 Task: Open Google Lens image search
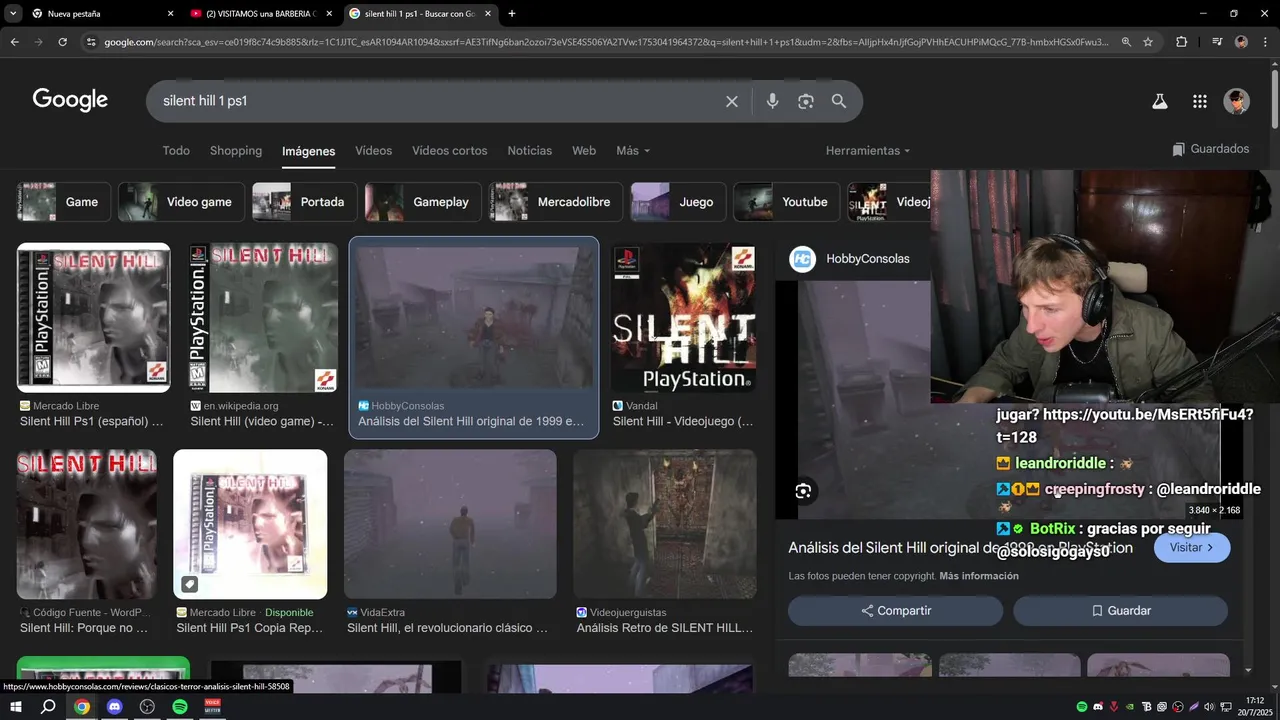point(805,101)
